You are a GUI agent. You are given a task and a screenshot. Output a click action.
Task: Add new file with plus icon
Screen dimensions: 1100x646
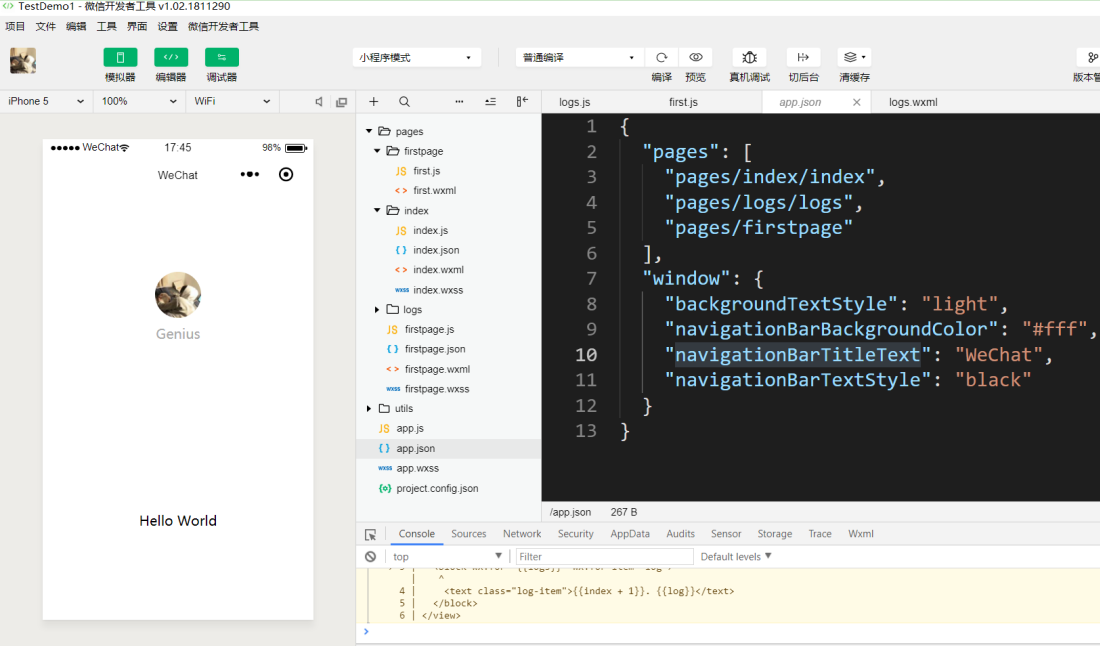tap(373, 102)
